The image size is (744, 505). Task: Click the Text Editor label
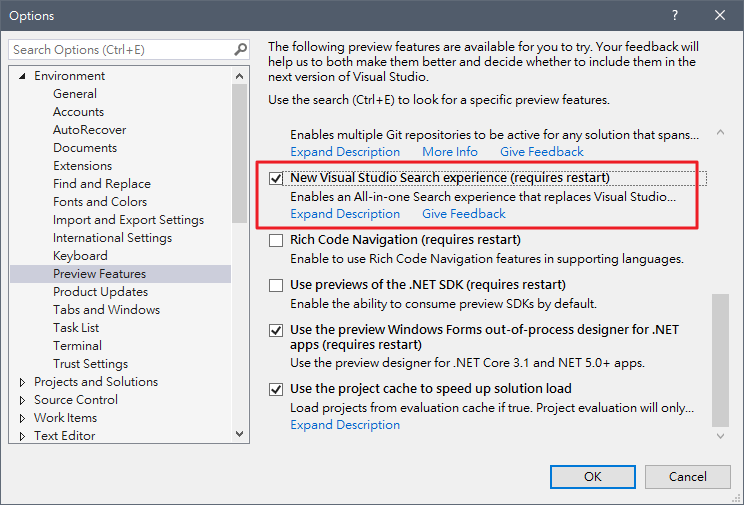point(64,436)
